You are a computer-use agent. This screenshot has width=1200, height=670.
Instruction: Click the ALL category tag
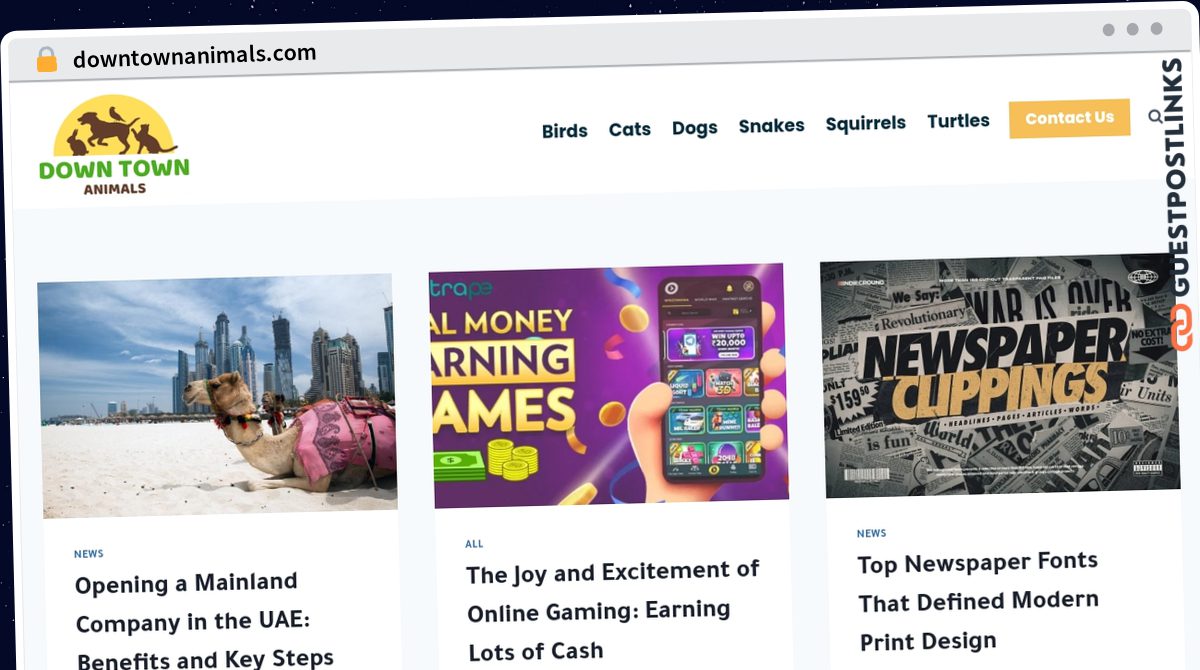click(474, 544)
